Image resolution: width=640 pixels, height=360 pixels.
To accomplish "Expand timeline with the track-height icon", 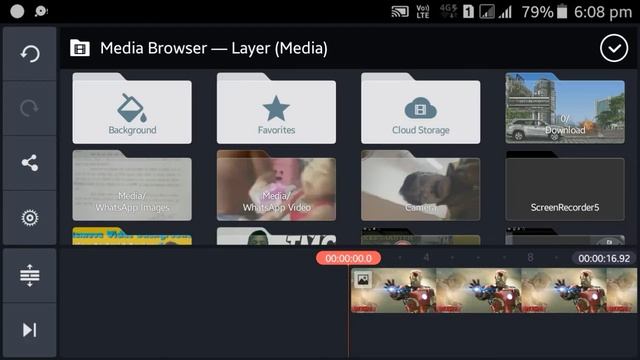I will coord(30,275).
